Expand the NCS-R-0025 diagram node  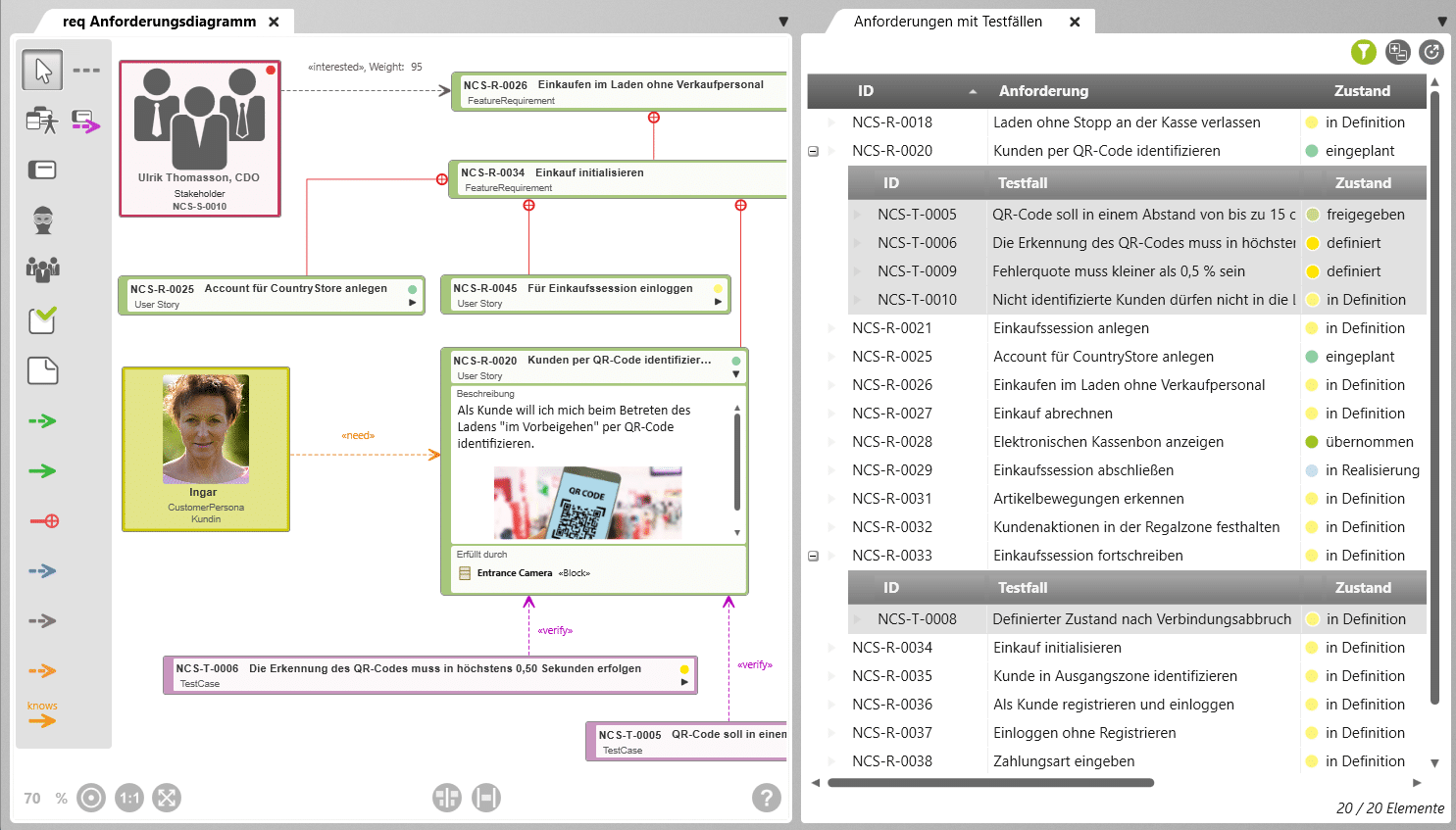coord(413,303)
